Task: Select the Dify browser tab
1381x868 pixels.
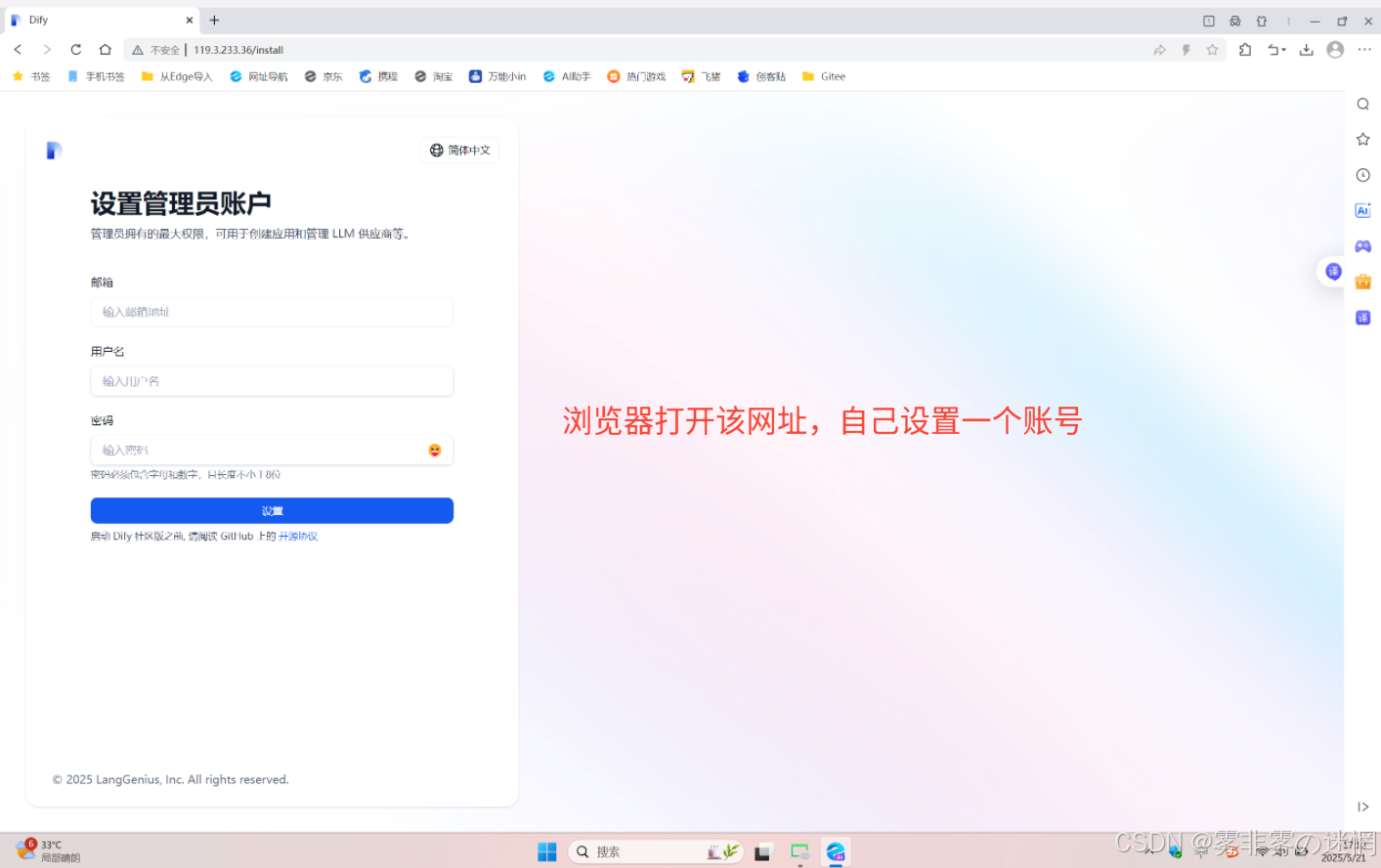Action: point(102,20)
